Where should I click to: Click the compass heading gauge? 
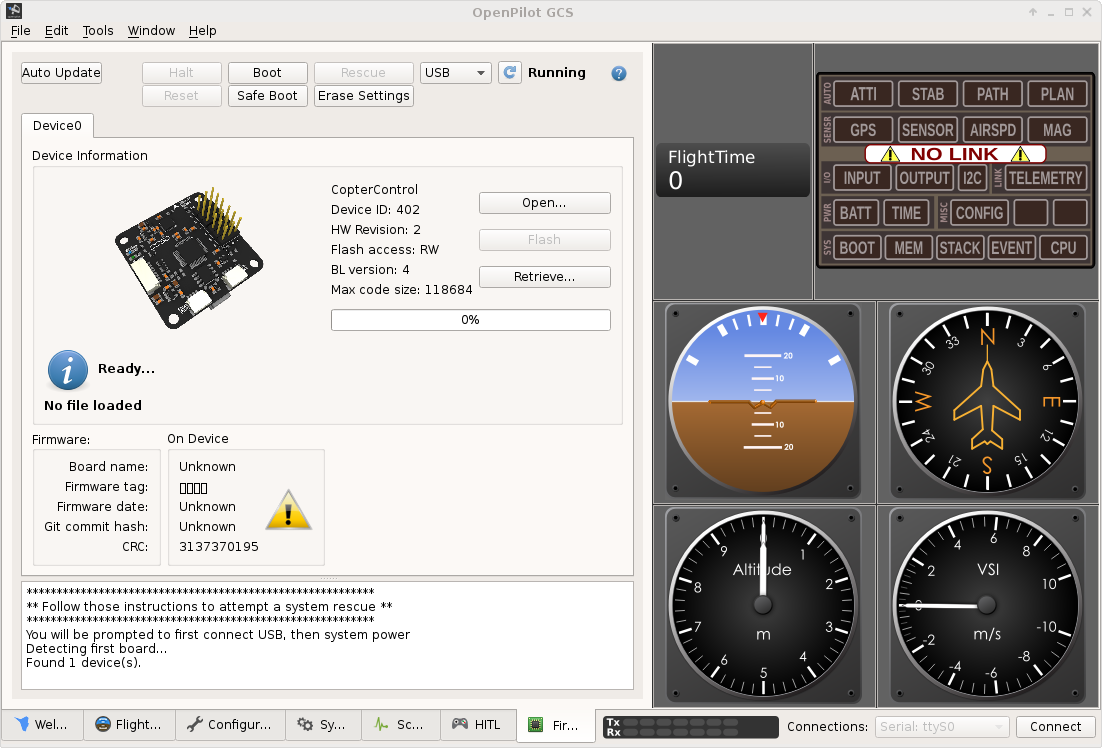click(x=987, y=401)
